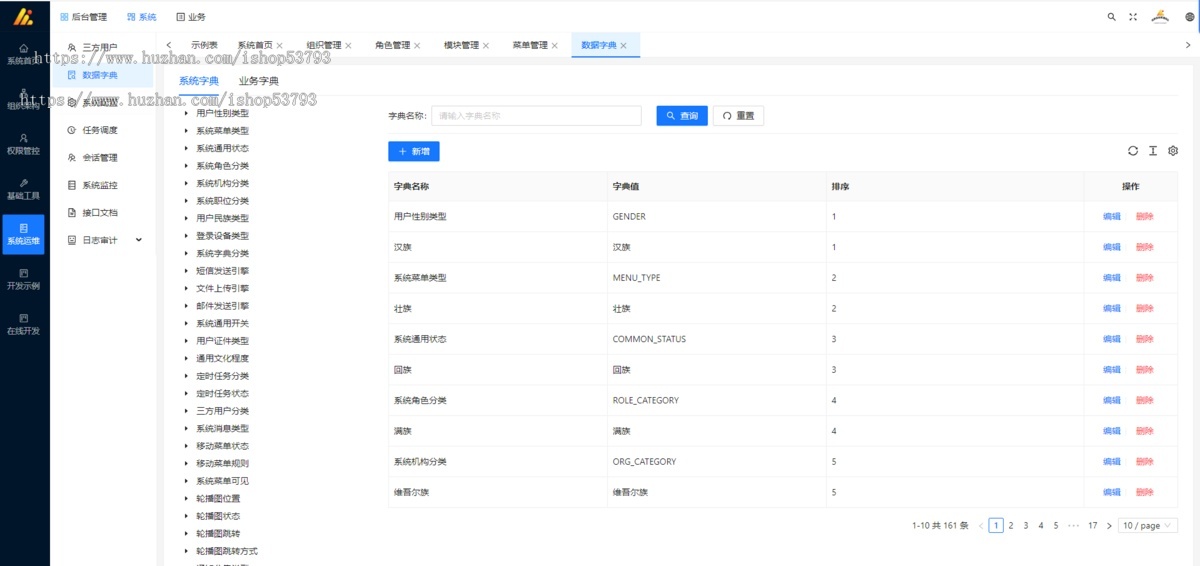Screen dimensions: 1200x566
Task: Delete the 壮族 row
Action: 1144,309
